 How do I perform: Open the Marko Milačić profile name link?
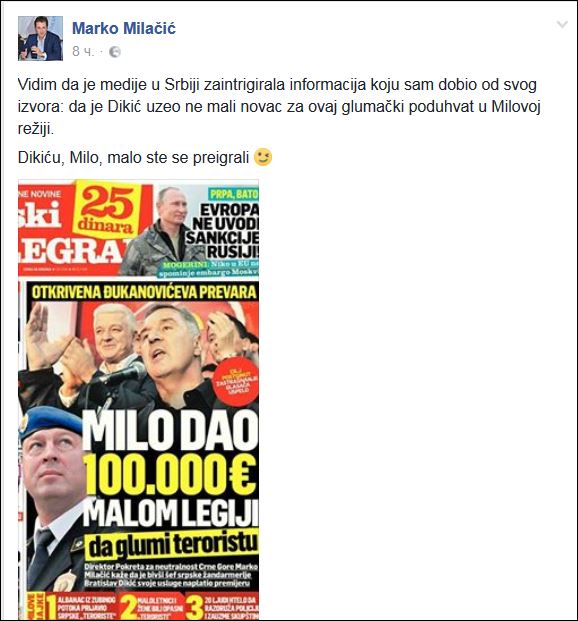click(x=124, y=29)
